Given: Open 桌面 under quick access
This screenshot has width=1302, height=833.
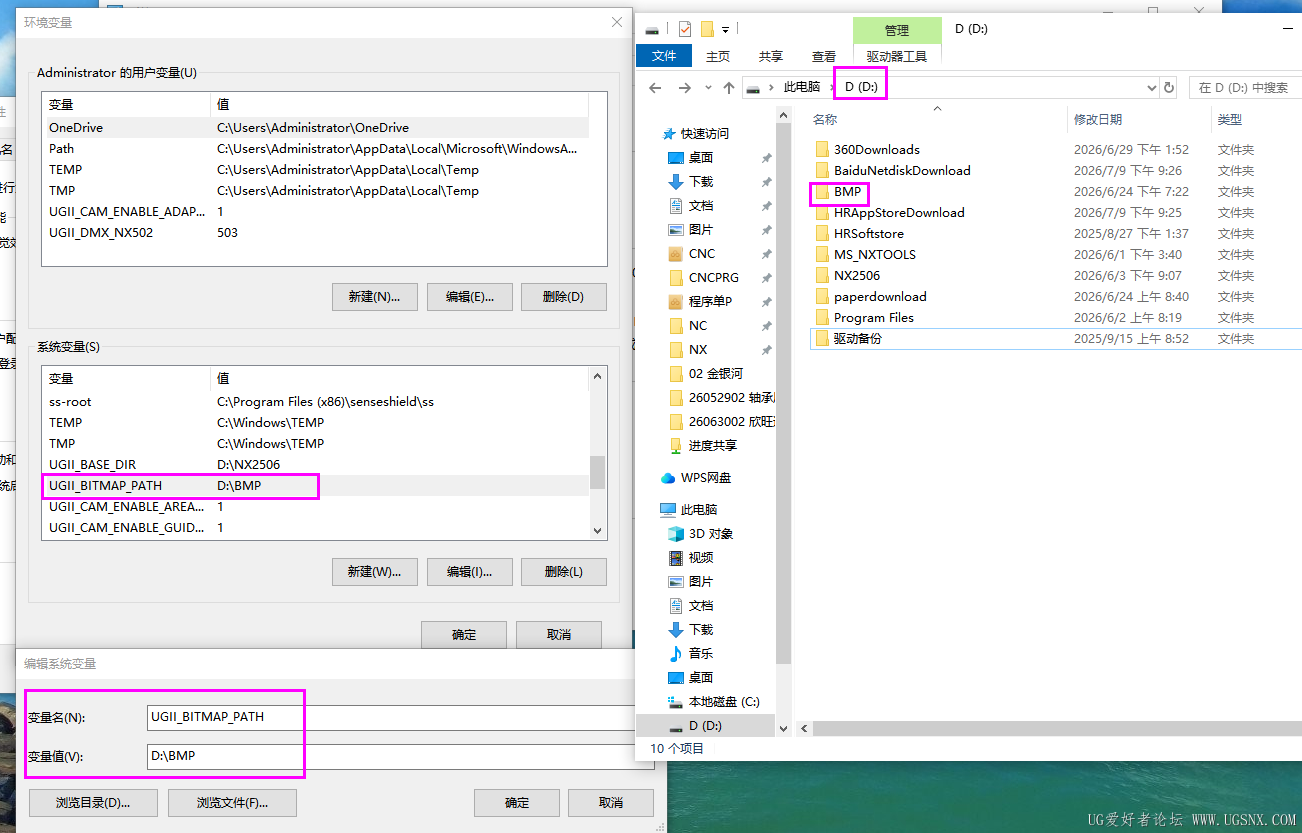Looking at the screenshot, I should tap(701, 157).
